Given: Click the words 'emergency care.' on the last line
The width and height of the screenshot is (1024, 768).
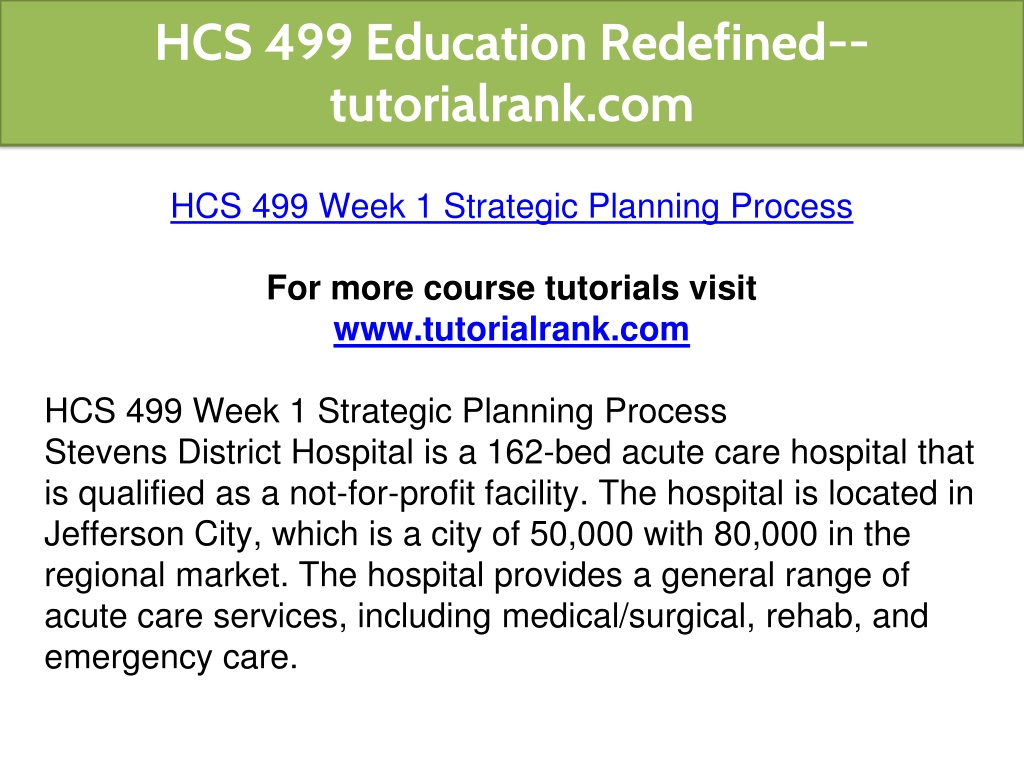Looking at the screenshot, I should point(171,658).
